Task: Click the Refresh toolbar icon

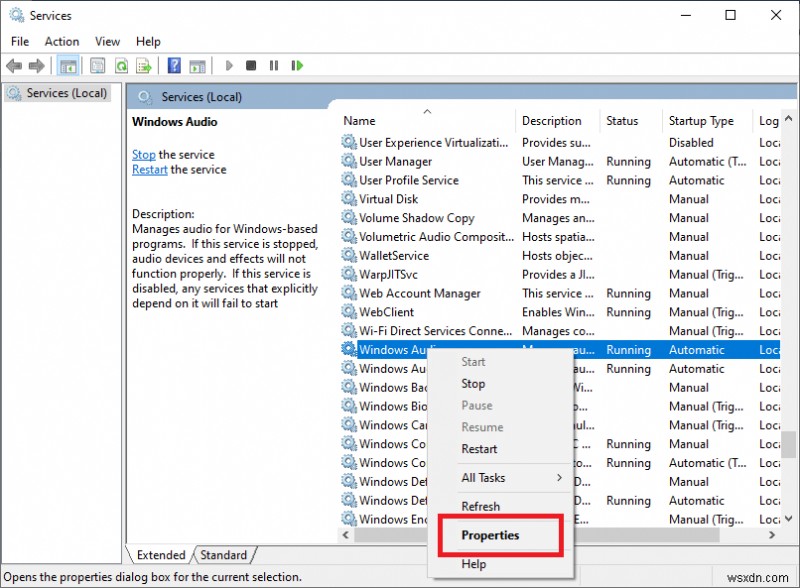Action: [x=121, y=66]
